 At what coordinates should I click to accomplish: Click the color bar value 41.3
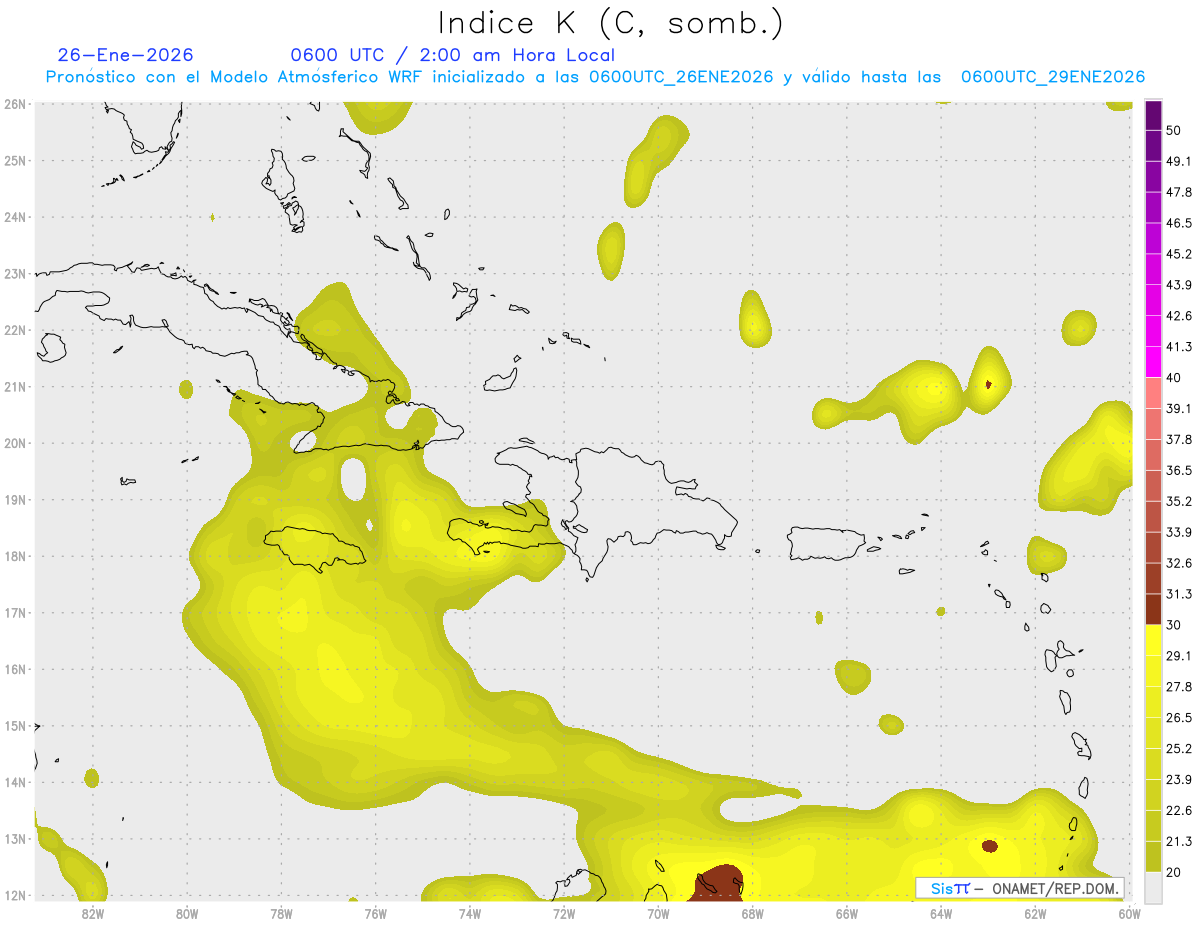point(1179,347)
